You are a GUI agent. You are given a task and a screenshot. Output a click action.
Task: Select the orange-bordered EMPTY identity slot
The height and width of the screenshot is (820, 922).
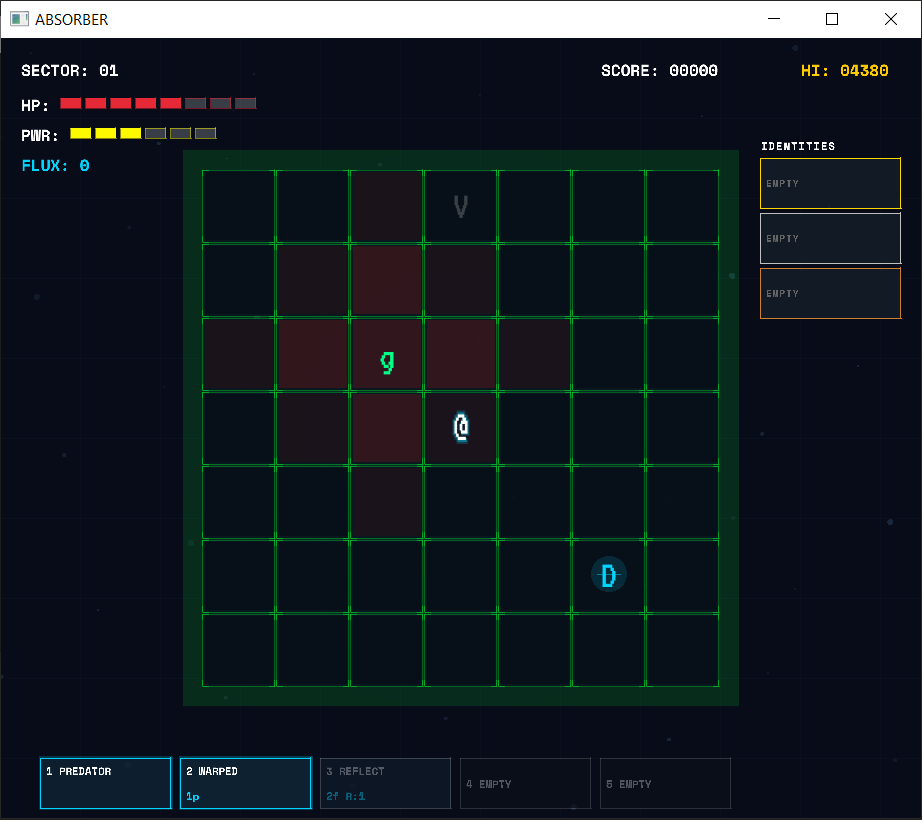pos(830,293)
